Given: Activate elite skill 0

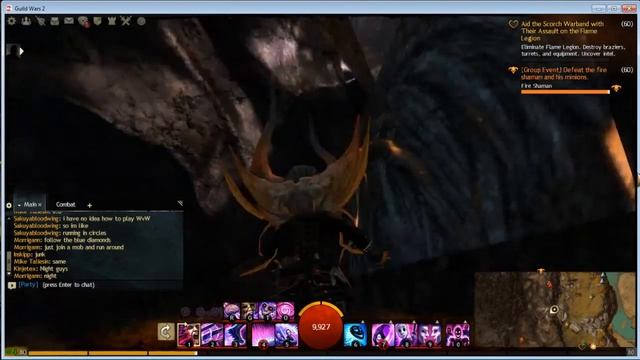Looking at the screenshot, I should (x=458, y=335).
